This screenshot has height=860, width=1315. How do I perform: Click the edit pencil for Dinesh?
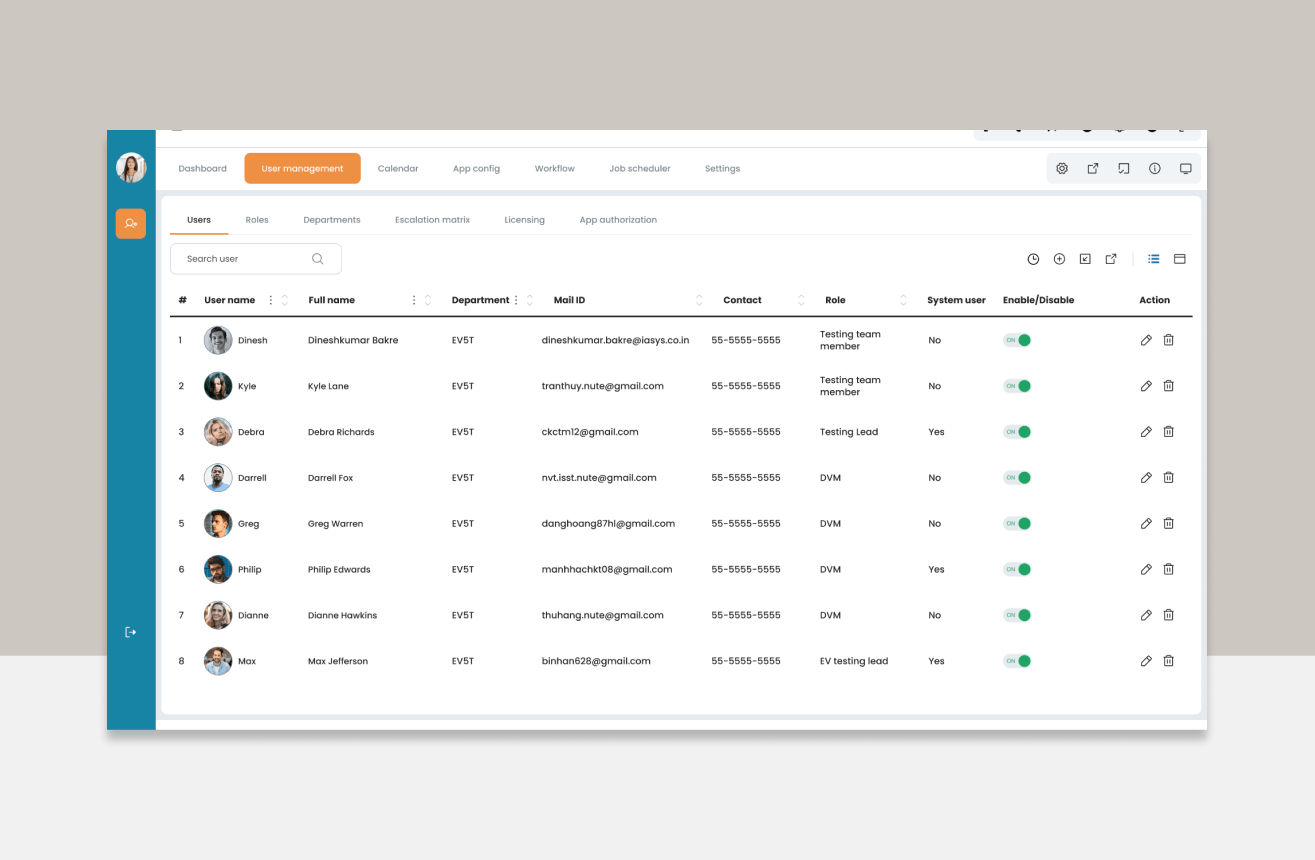coord(1146,340)
